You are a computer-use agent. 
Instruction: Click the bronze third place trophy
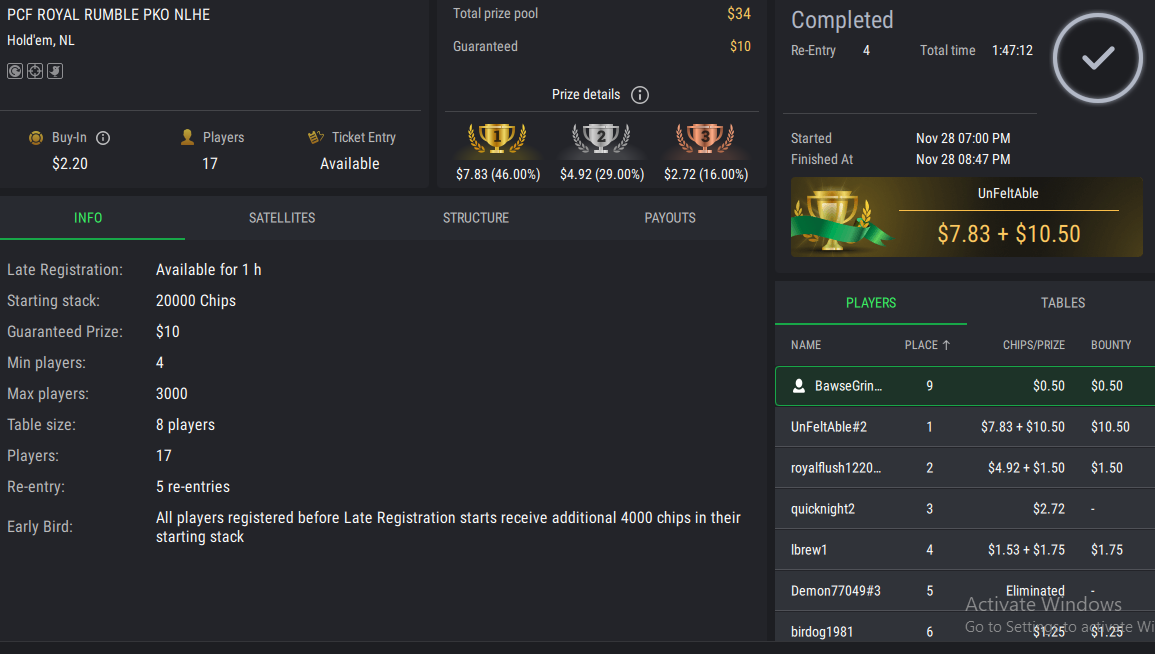click(x=705, y=138)
